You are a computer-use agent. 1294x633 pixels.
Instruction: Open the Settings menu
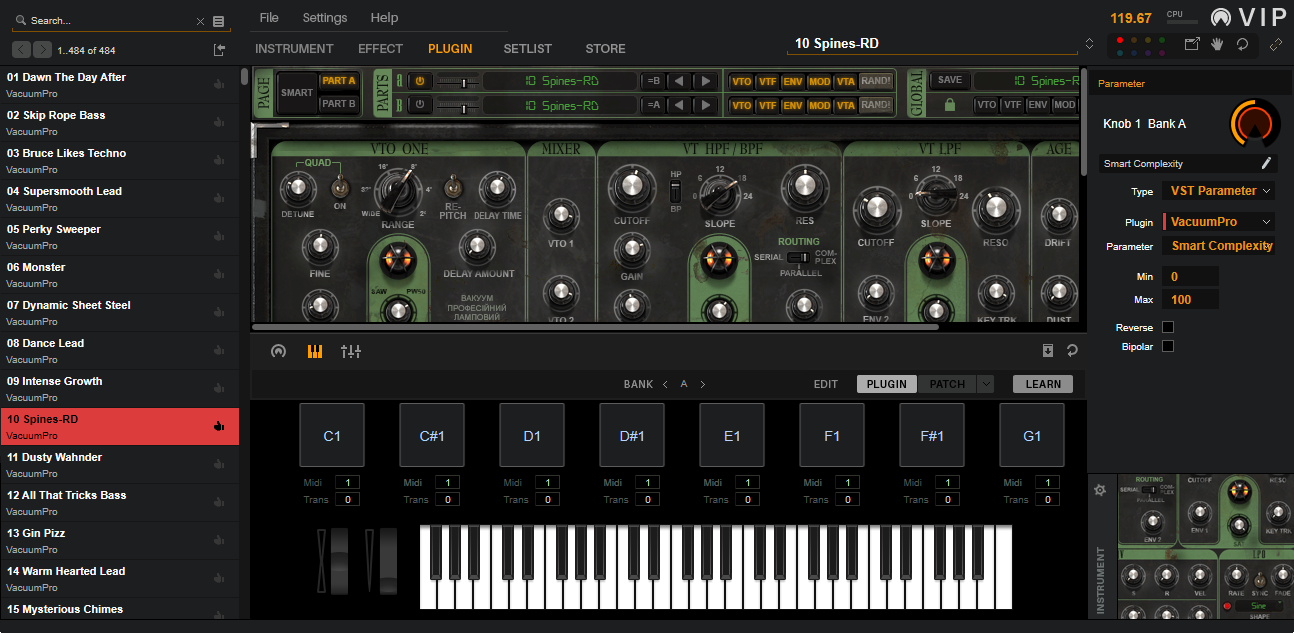click(x=325, y=18)
